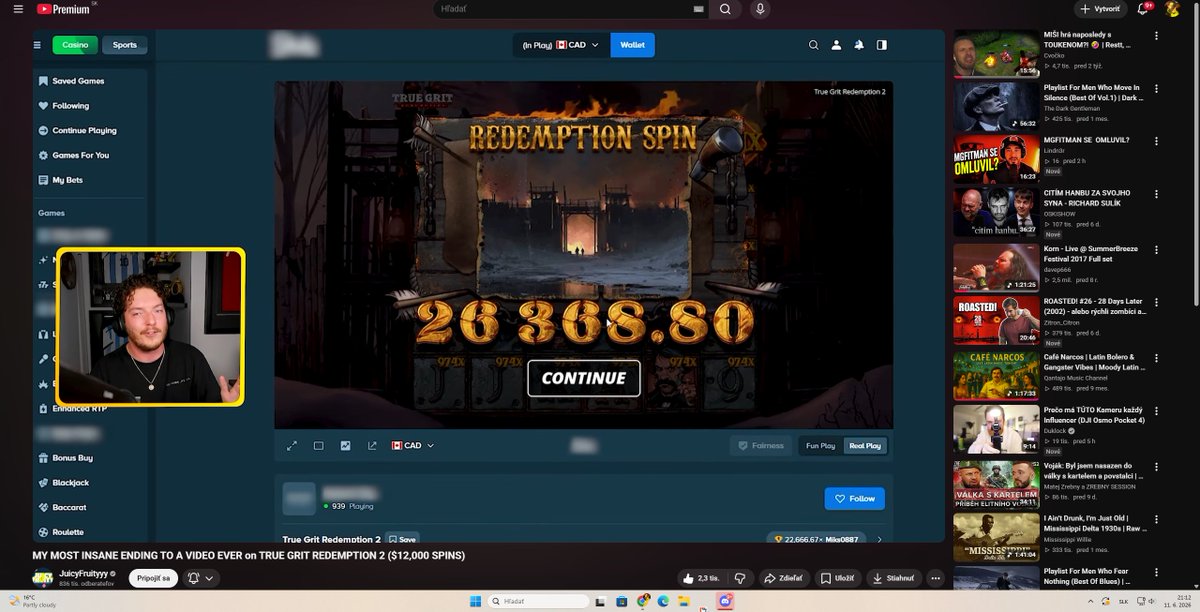Click the Uložiť save button
The height and width of the screenshot is (612, 1200).
pos(837,578)
